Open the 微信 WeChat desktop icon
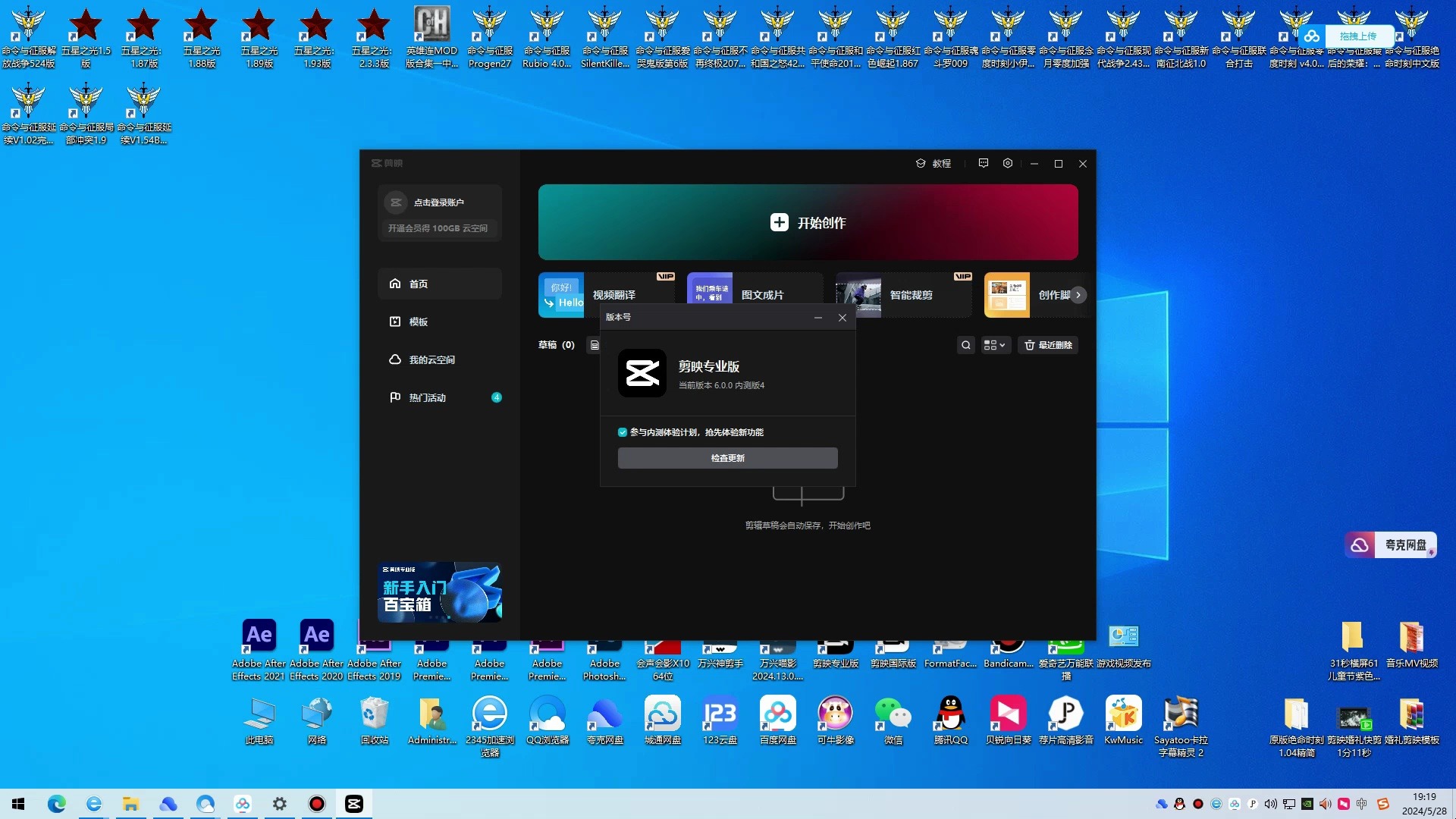1456x819 pixels. click(x=893, y=720)
